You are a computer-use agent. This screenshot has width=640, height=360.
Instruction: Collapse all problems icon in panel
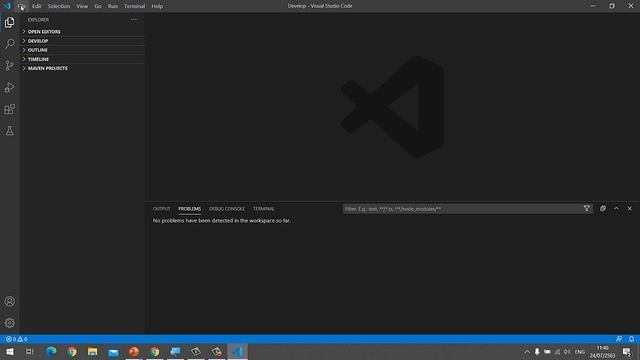click(603, 209)
